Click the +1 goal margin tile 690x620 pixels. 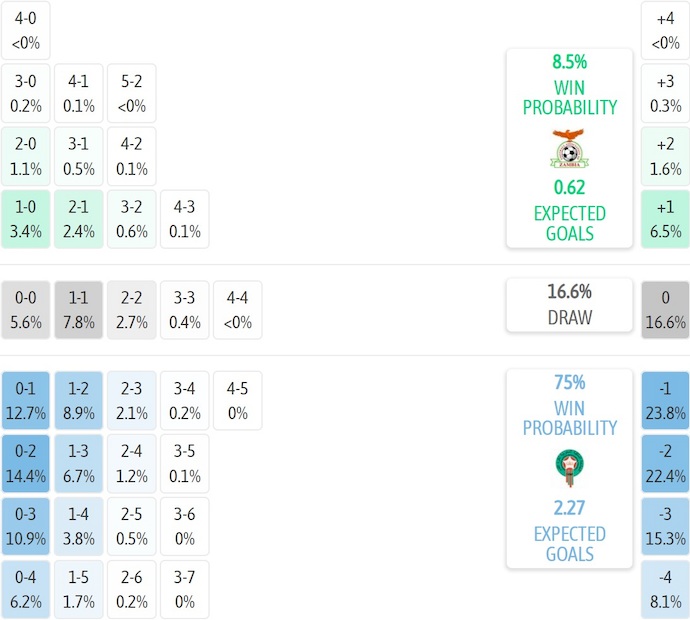665,219
